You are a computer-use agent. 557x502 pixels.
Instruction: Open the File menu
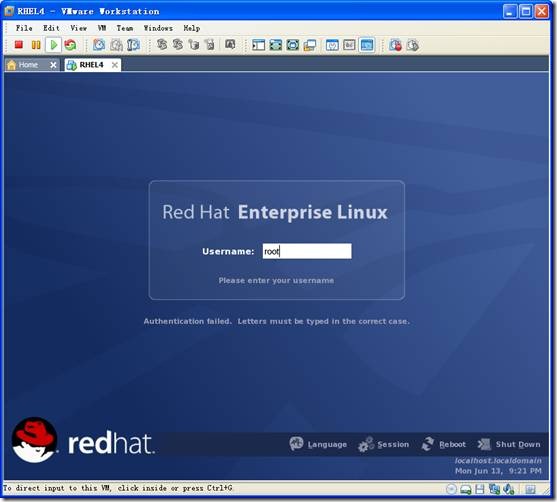point(24,28)
